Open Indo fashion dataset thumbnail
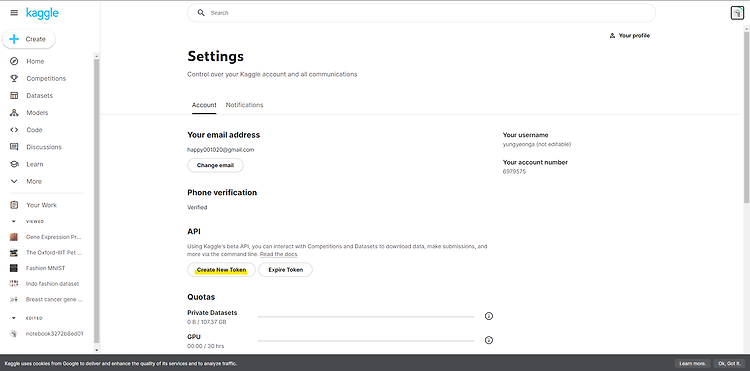 [14, 284]
